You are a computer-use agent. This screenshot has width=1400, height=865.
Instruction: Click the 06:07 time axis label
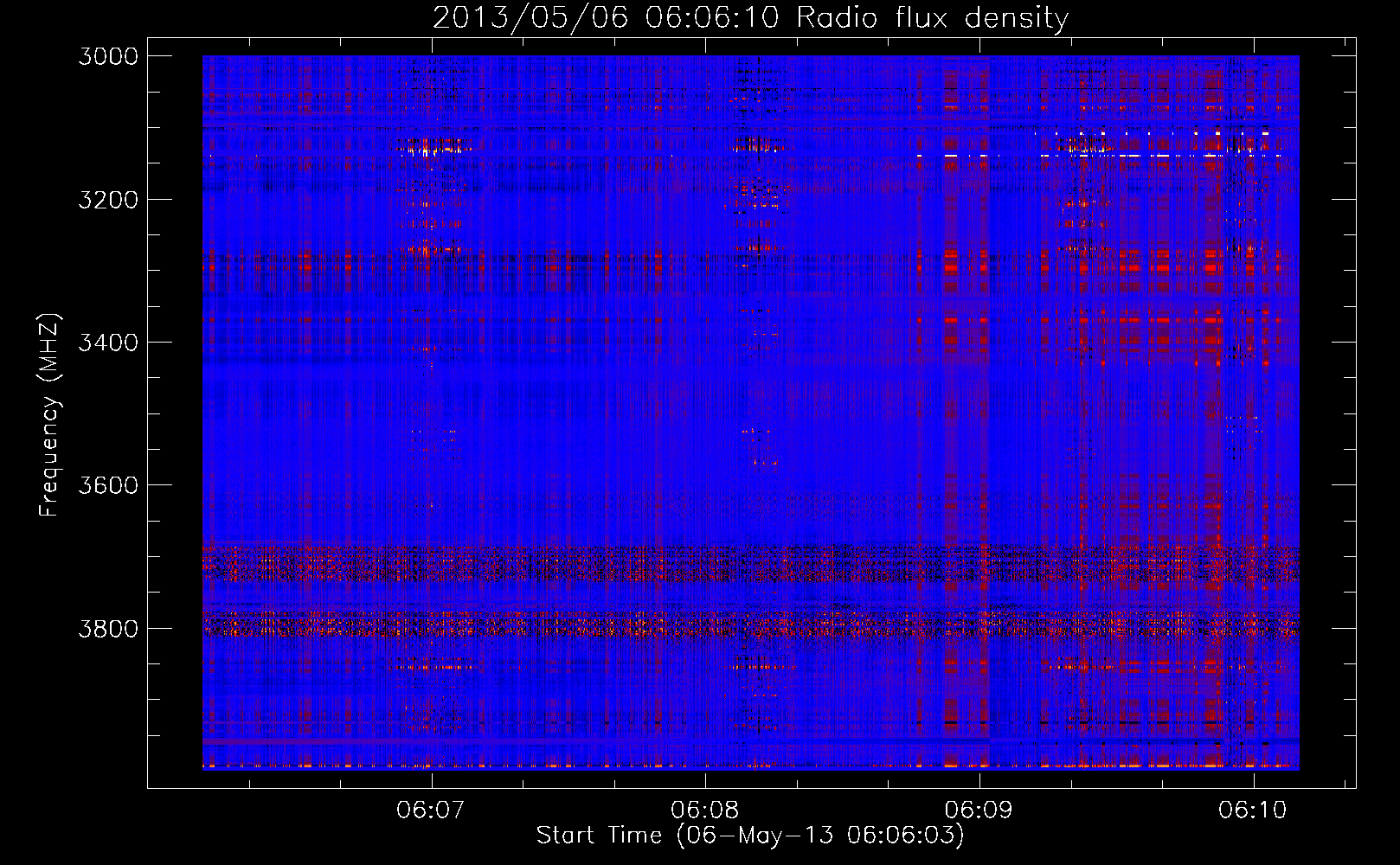tap(430, 811)
